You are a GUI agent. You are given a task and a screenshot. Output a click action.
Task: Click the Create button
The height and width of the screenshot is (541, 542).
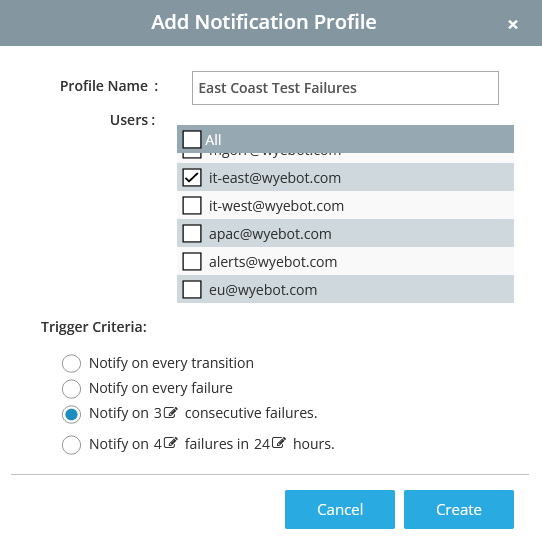459,509
